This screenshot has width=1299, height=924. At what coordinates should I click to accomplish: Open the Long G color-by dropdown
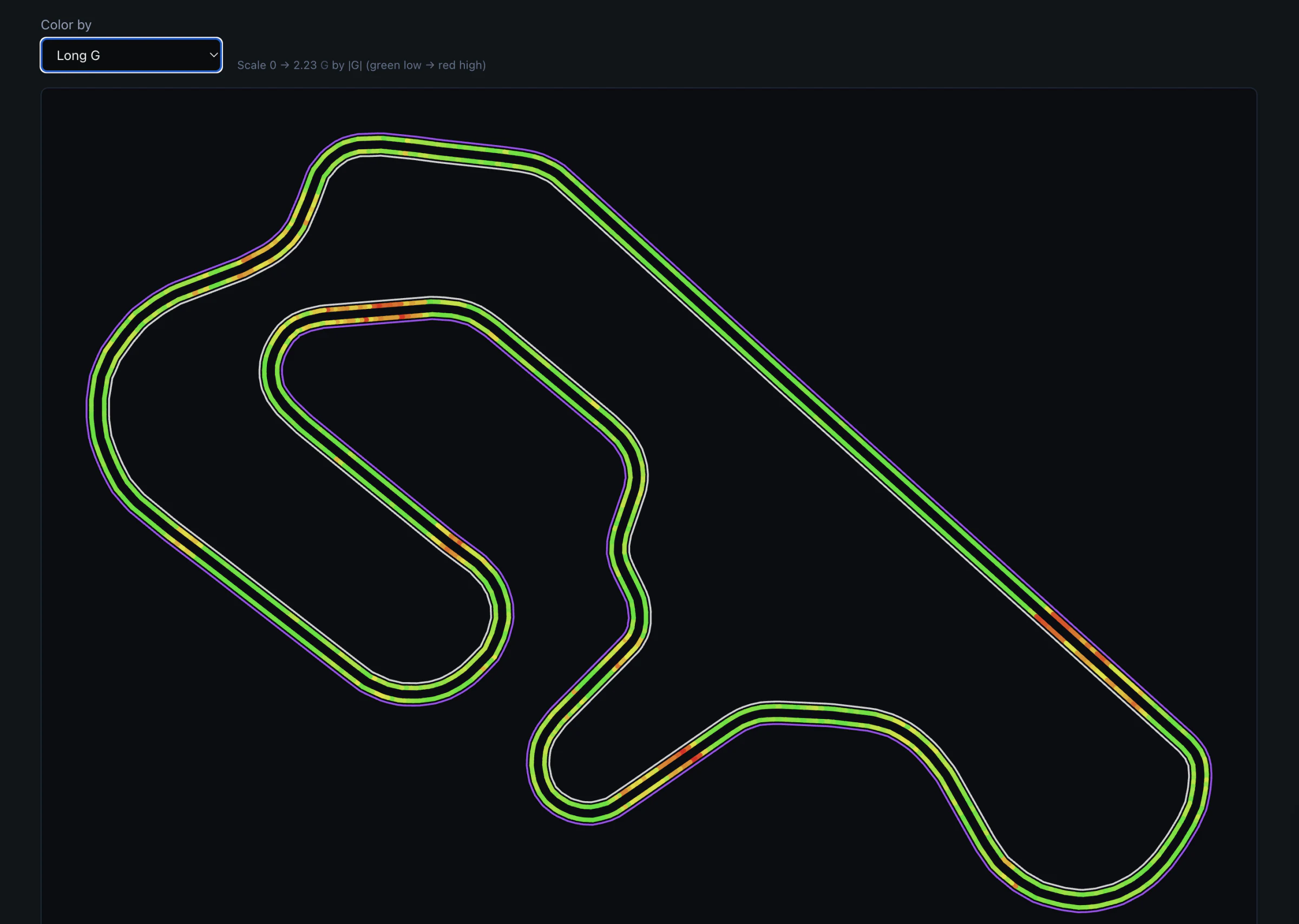(x=131, y=55)
